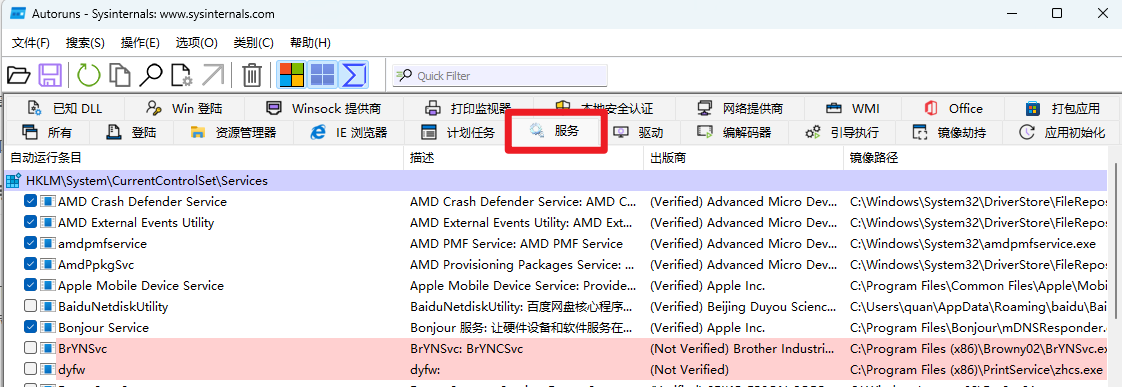Toggle the Sigma VirusTotal toolbar button
The image size is (1122, 387).
[353, 74]
